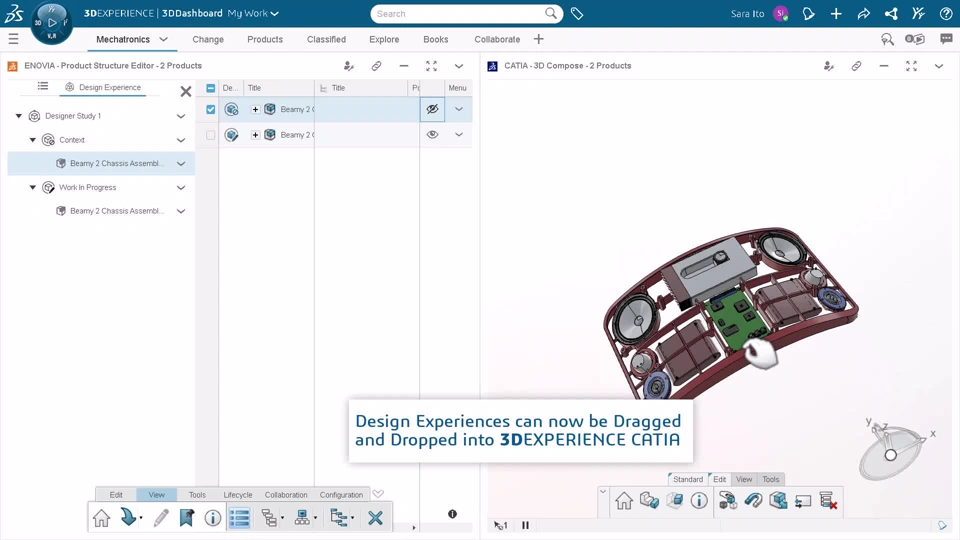Open the Lifecycle toolbar tab

pos(238,495)
